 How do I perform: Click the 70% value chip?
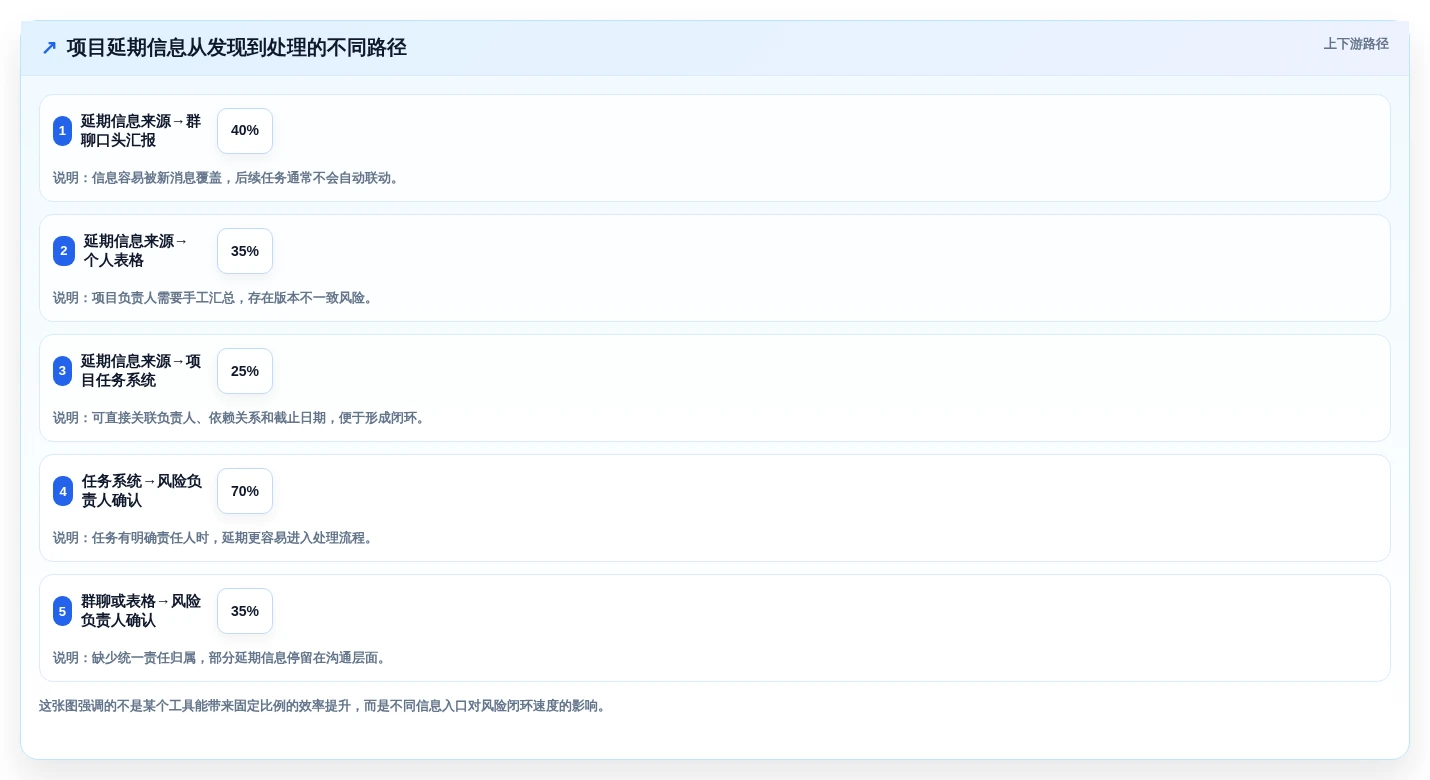coord(245,491)
